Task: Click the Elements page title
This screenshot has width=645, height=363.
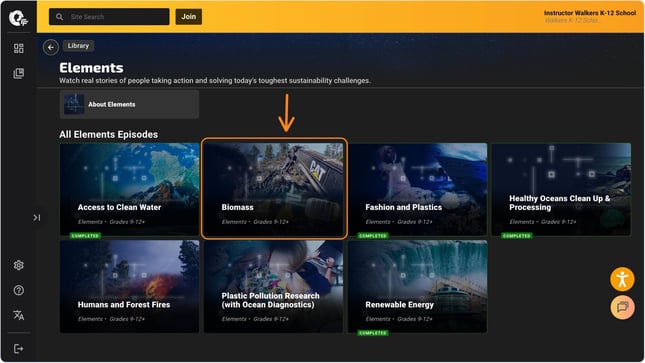Action: [91, 68]
